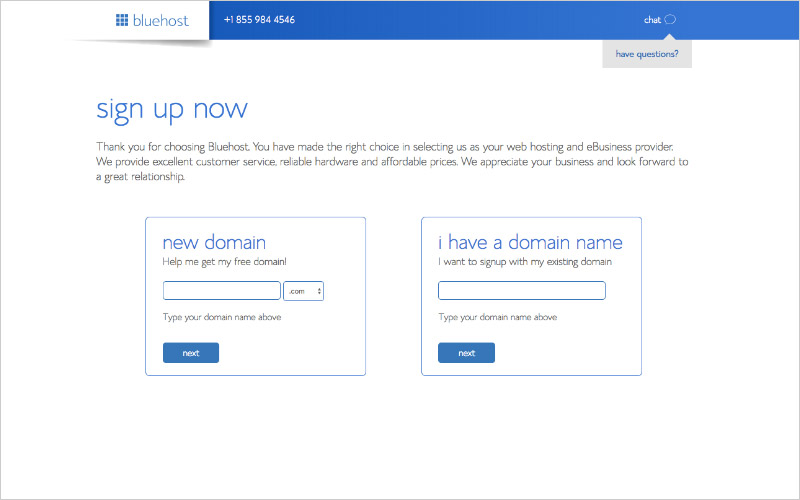Click the 'Thank you for choosing Bluehost' paragraph
Viewport: 800px width, 500px height.
coord(390,162)
